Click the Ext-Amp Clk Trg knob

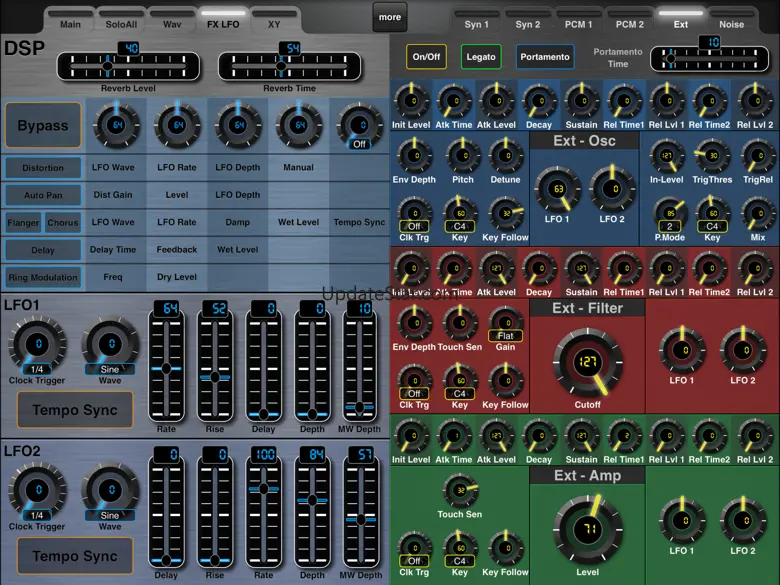click(414, 549)
